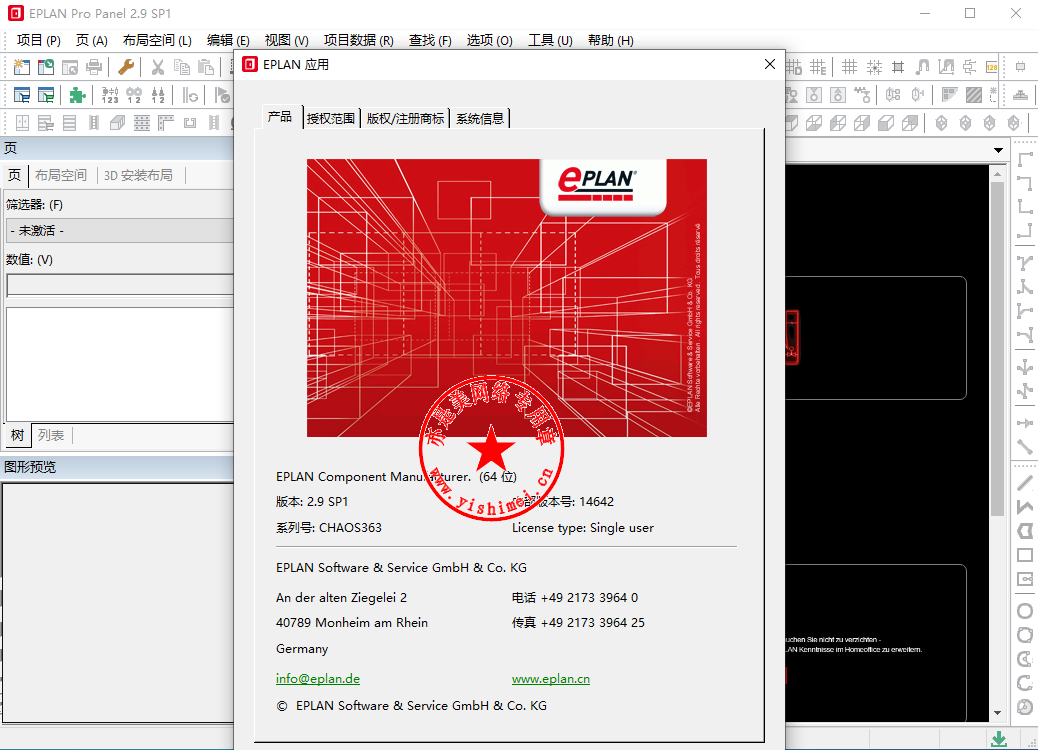Click the 40789 Monheim am Rhein address
1038x750 pixels.
point(352,623)
